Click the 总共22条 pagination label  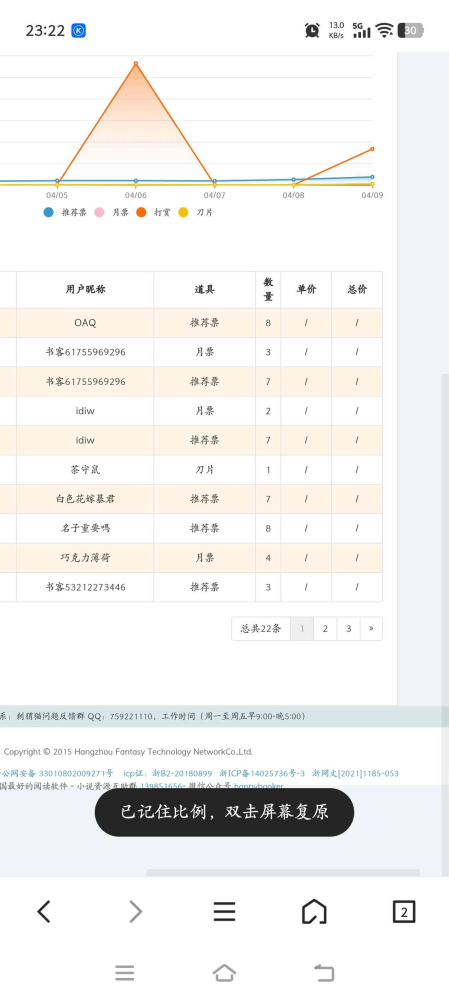point(260,629)
